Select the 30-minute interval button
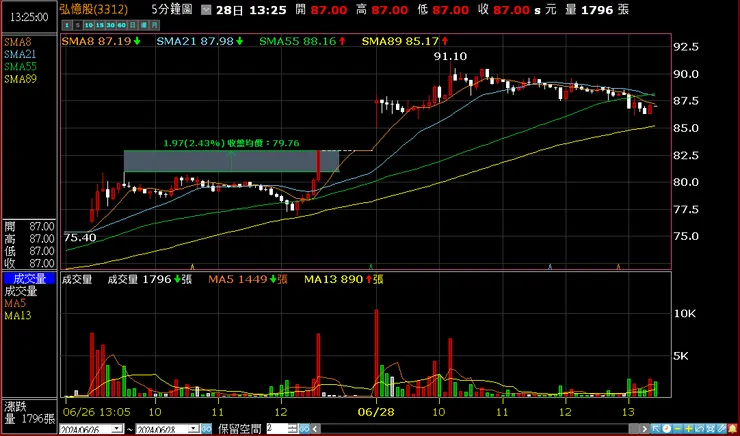The width and height of the screenshot is (740, 436). [111, 25]
